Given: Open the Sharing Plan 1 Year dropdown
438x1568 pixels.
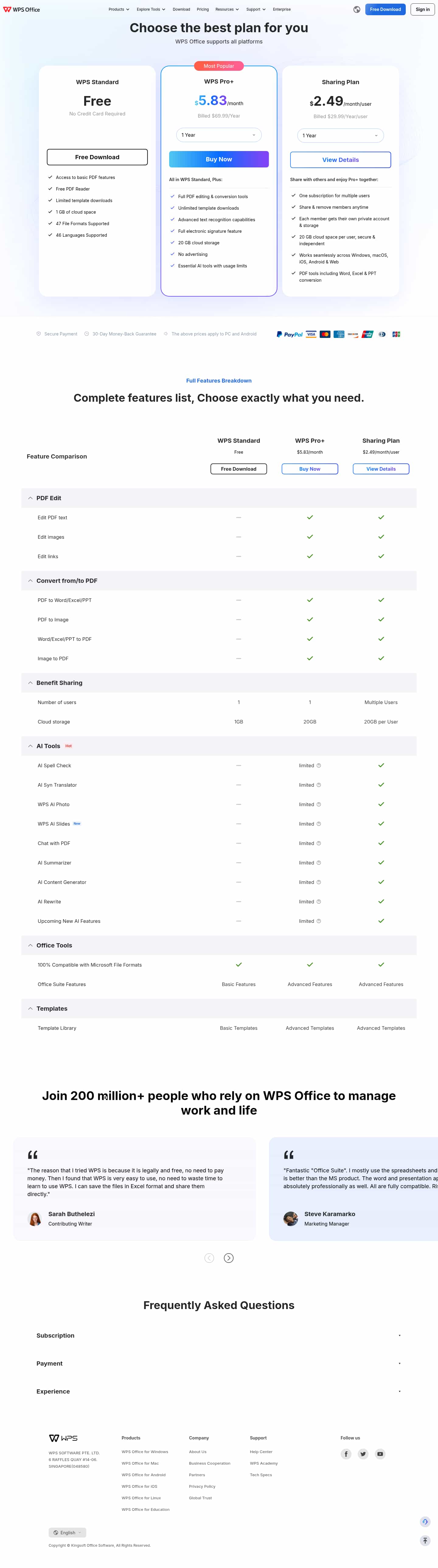Looking at the screenshot, I should coord(341,136).
